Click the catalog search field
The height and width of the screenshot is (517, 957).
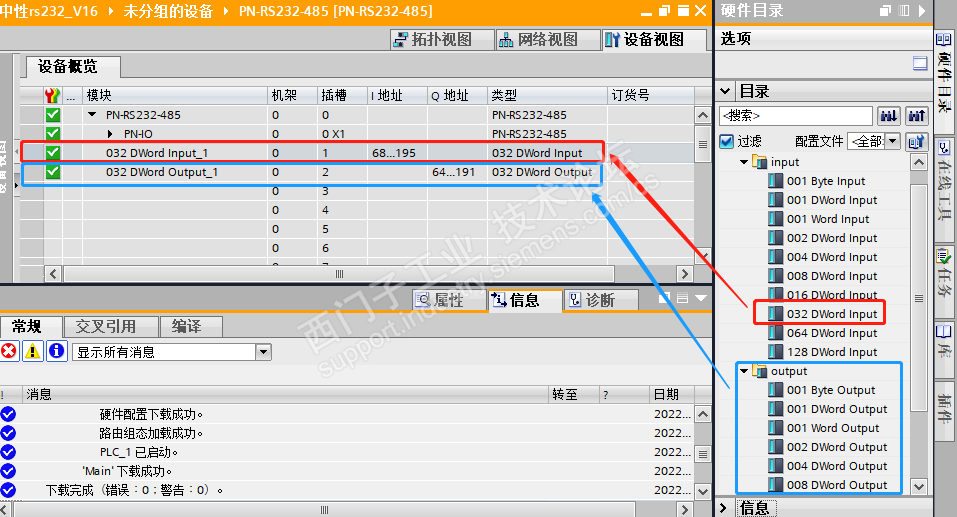click(796, 115)
